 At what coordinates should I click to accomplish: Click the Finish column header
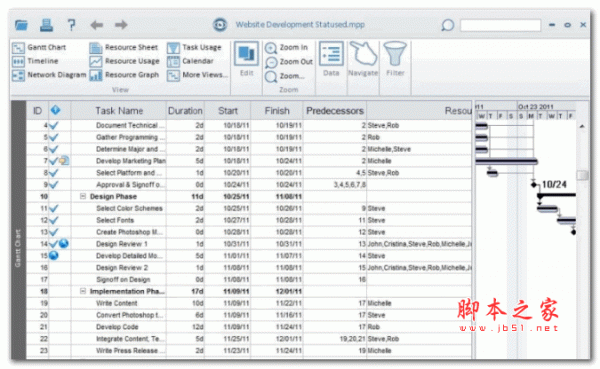click(x=277, y=111)
